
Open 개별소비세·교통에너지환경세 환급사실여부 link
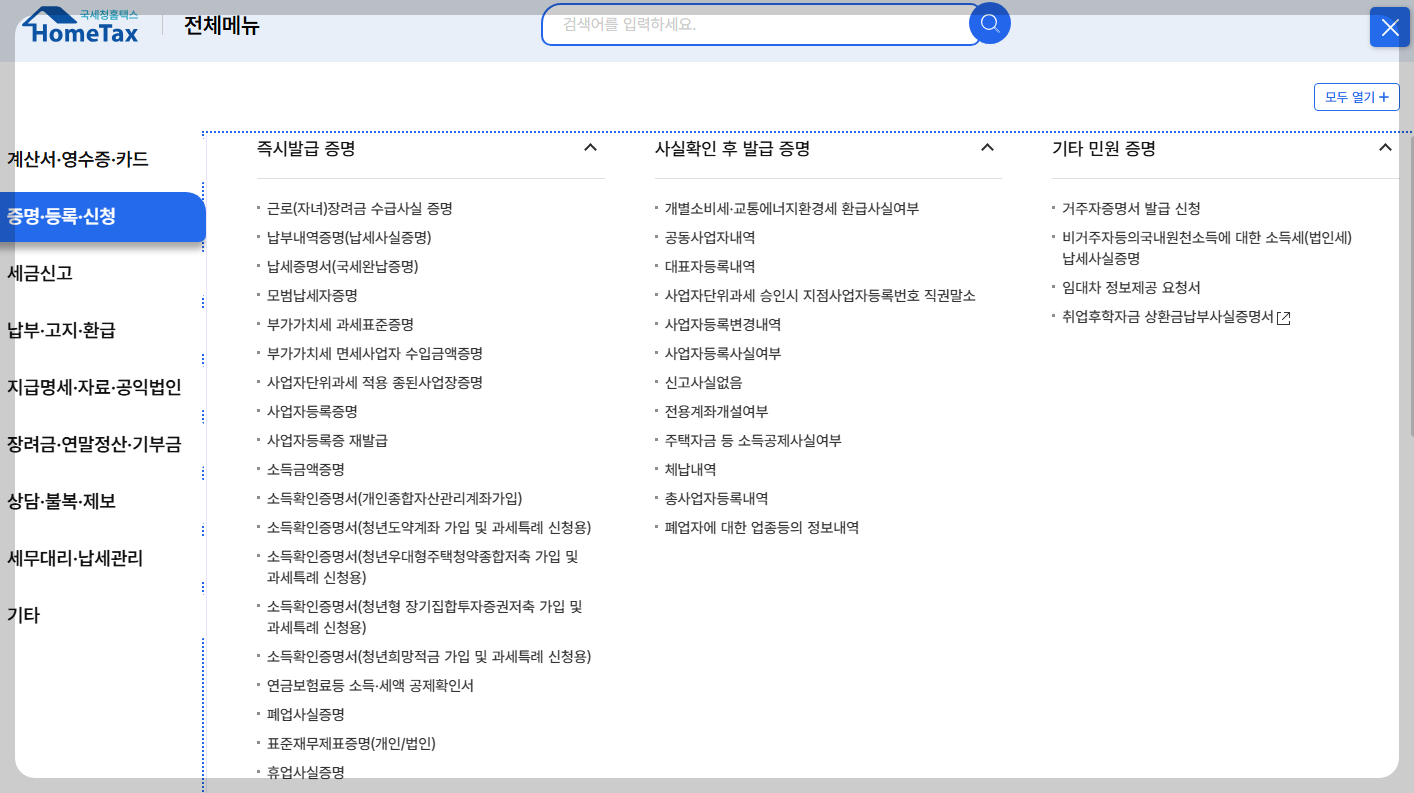792,209
